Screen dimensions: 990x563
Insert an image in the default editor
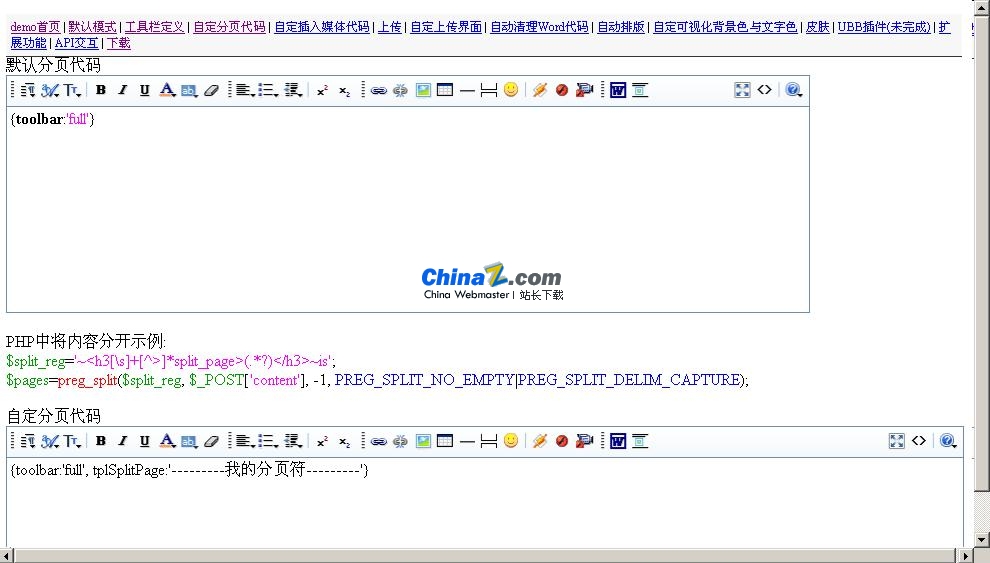(423, 90)
